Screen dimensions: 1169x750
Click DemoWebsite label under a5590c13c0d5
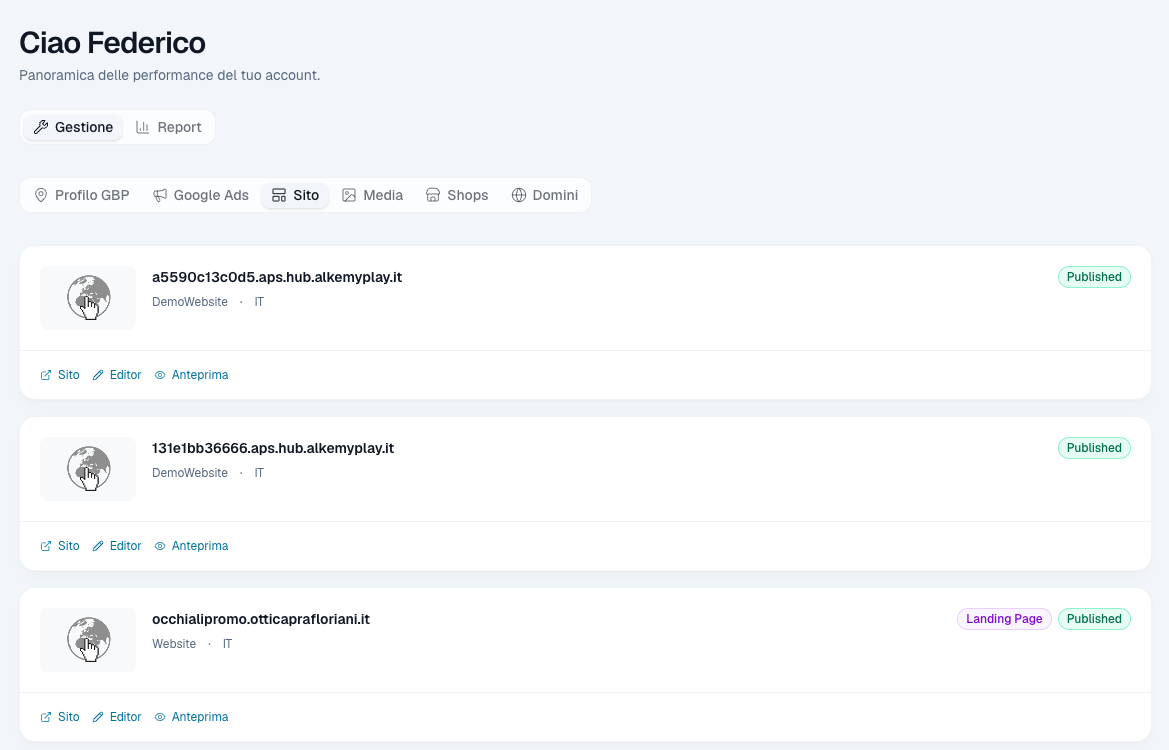point(190,302)
